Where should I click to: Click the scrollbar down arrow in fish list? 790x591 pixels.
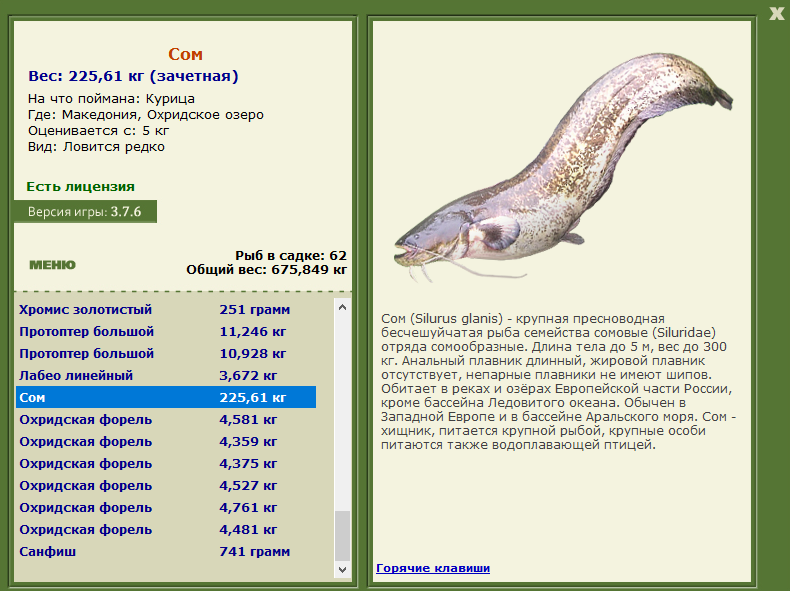pos(343,570)
